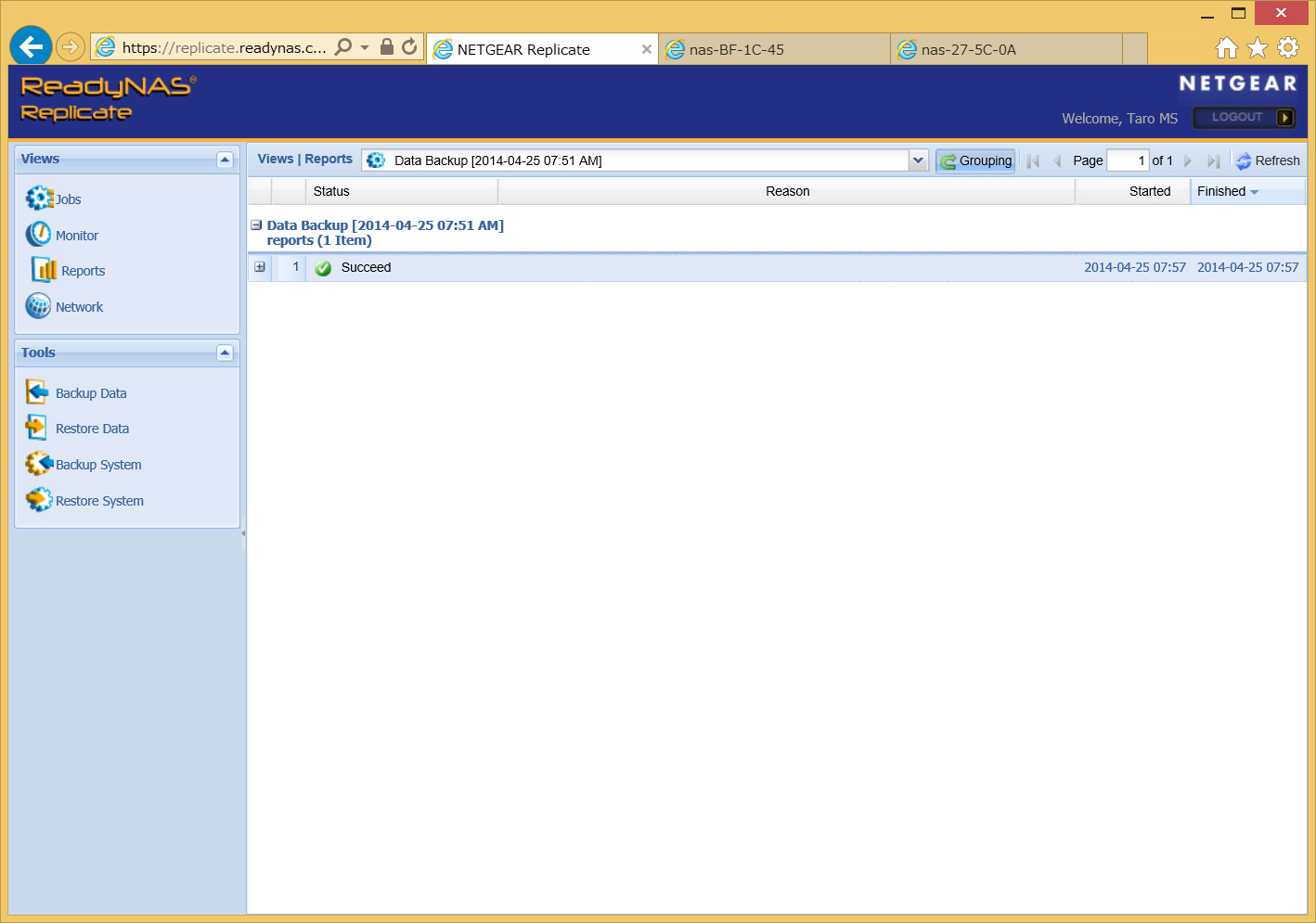The image size is (1316, 923).
Task: Click the Reports bar chart icon
Action: pyautogui.click(x=44, y=270)
